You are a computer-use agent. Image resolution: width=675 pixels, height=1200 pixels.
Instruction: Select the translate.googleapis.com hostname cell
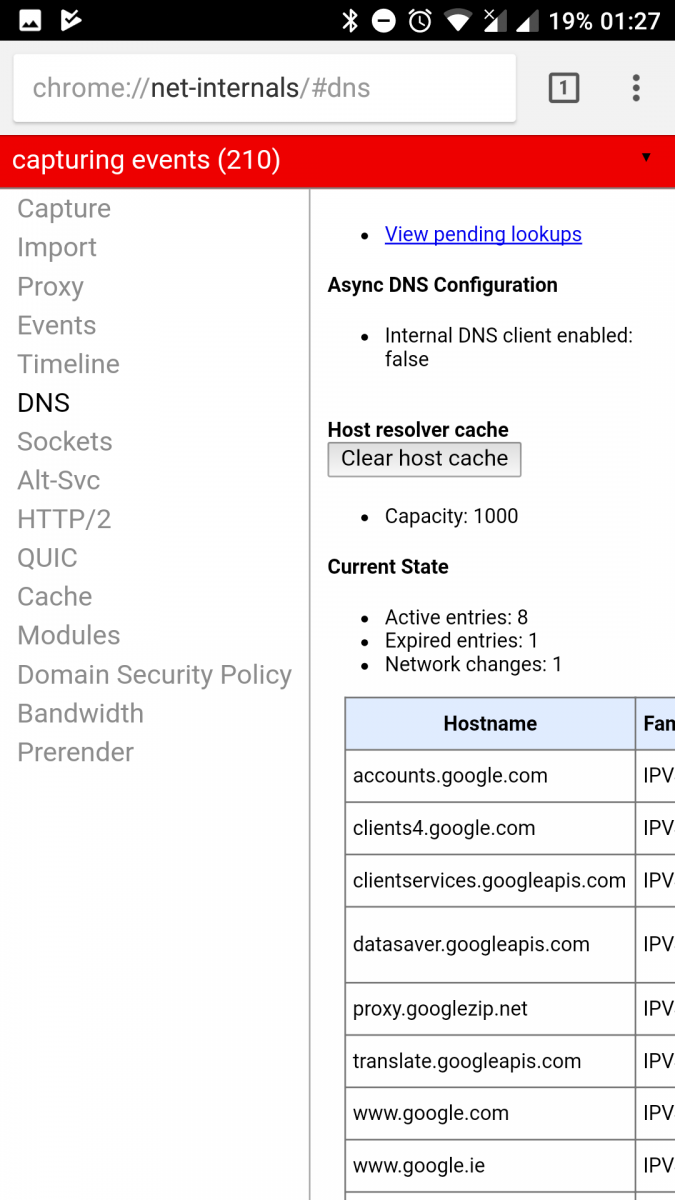[490, 1062]
